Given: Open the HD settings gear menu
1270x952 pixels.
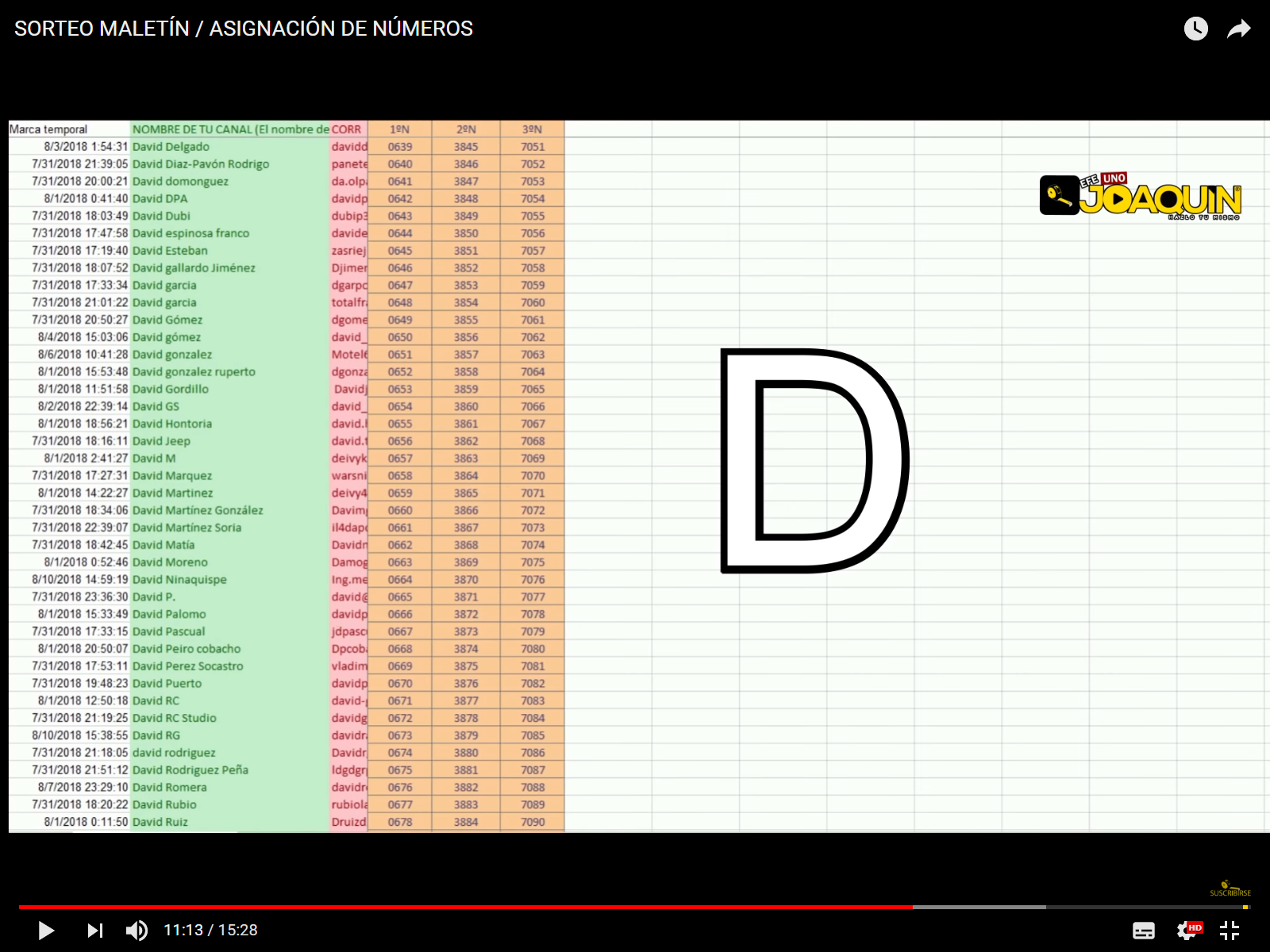Looking at the screenshot, I should tap(1187, 931).
